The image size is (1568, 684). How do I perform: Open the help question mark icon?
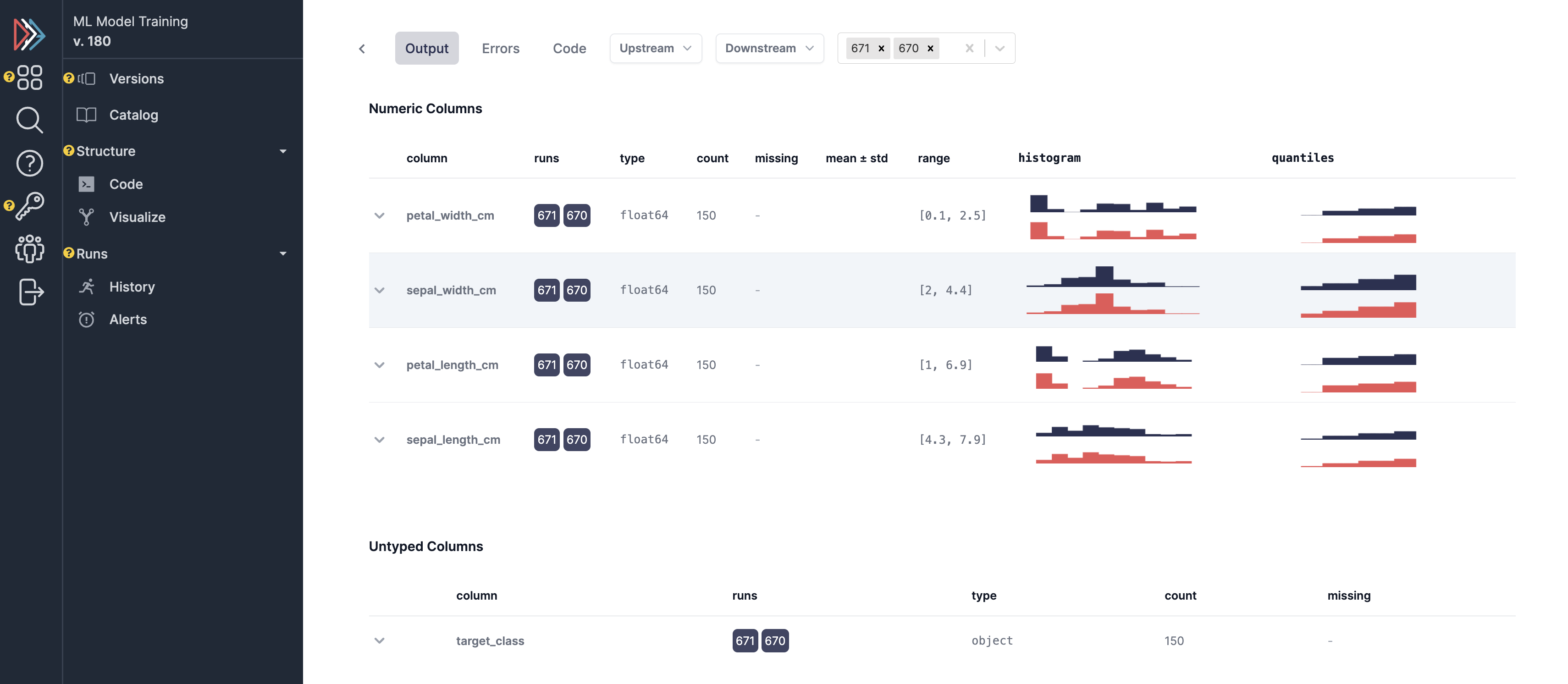29,163
